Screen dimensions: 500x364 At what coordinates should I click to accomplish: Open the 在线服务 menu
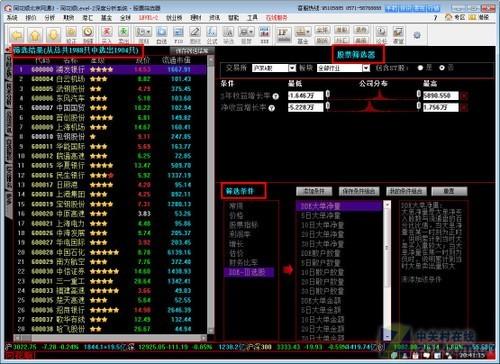pos(276,17)
